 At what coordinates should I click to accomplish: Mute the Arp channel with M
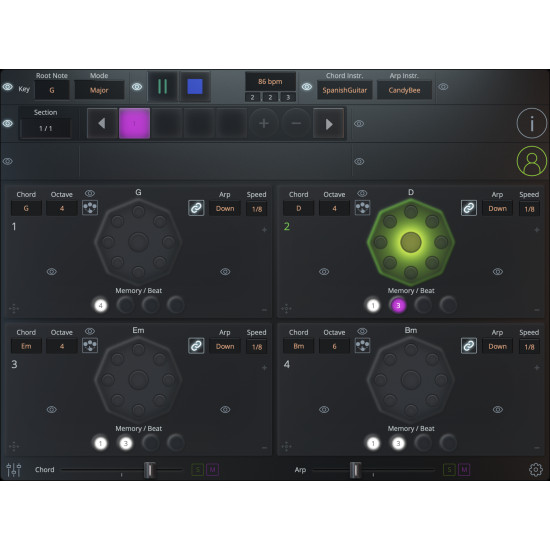pyautogui.click(x=464, y=469)
